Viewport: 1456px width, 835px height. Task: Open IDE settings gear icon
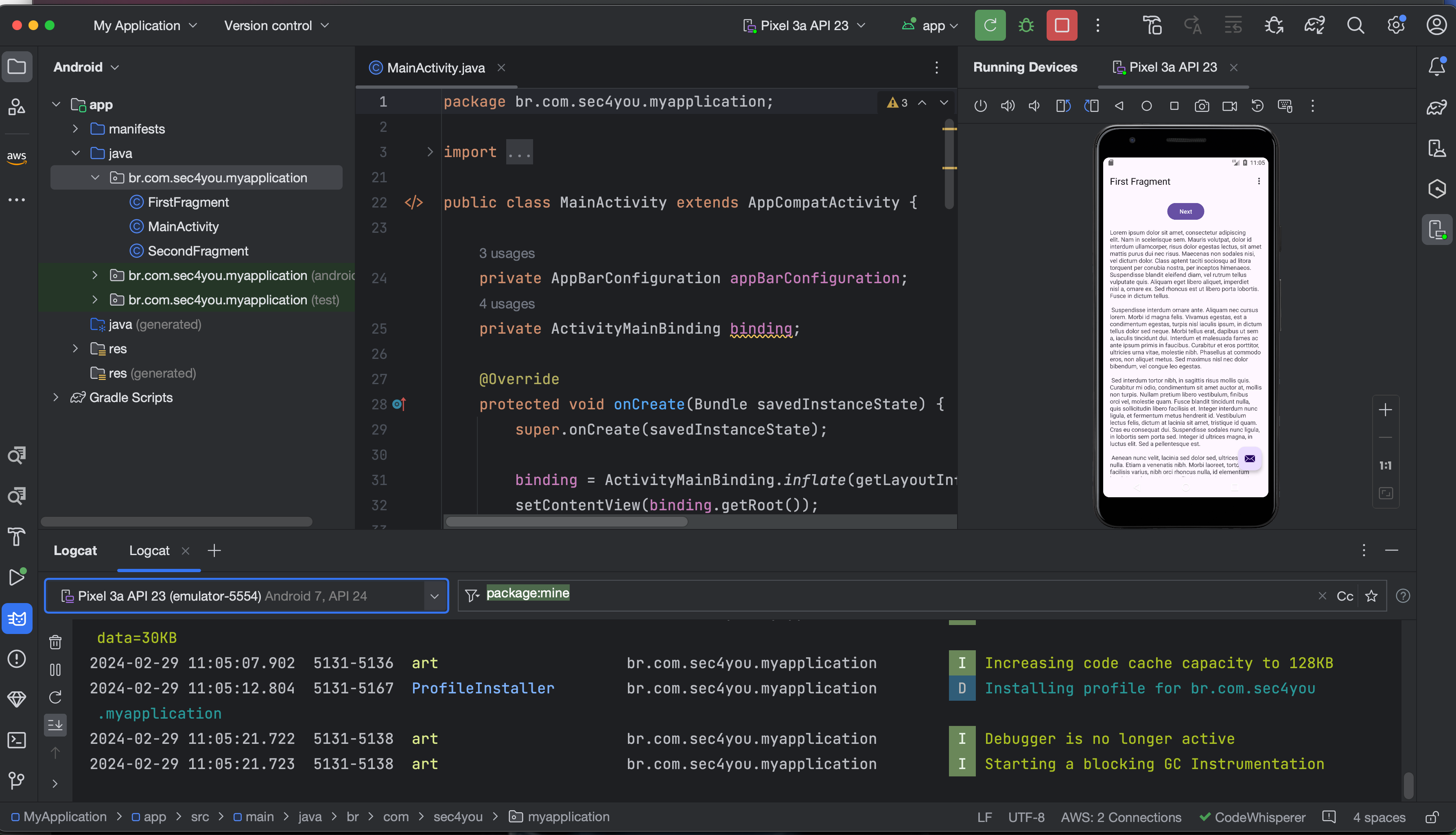[1396, 25]
